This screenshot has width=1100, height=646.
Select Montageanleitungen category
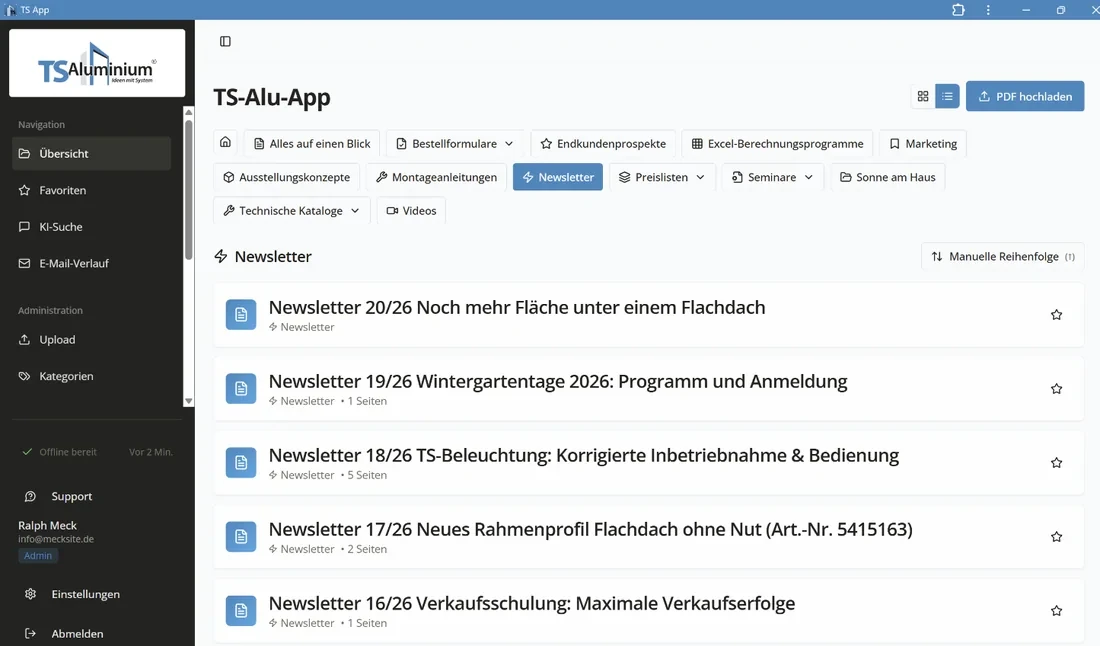coord(436,177)
